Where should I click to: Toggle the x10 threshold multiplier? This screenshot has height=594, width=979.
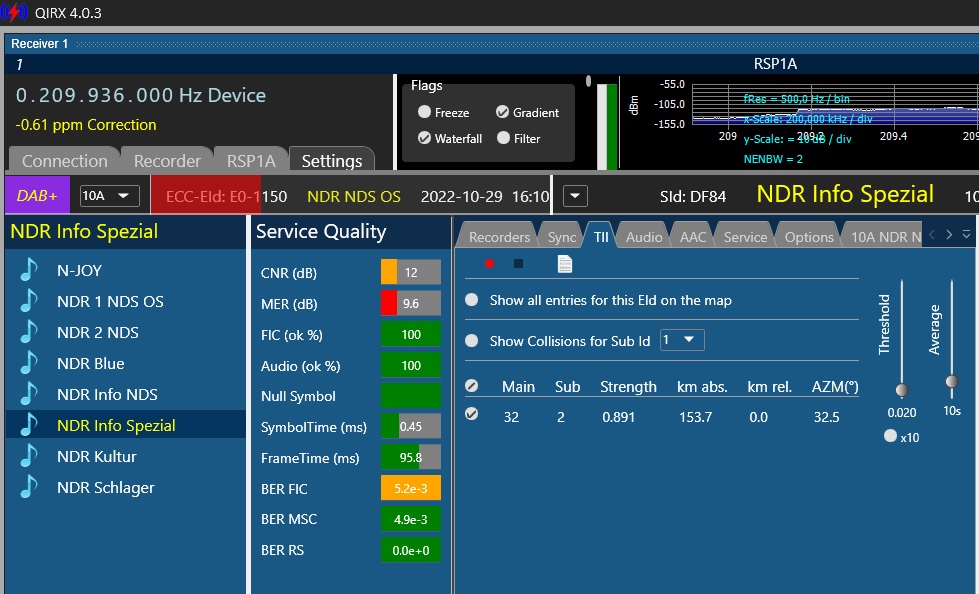[890, 436]
